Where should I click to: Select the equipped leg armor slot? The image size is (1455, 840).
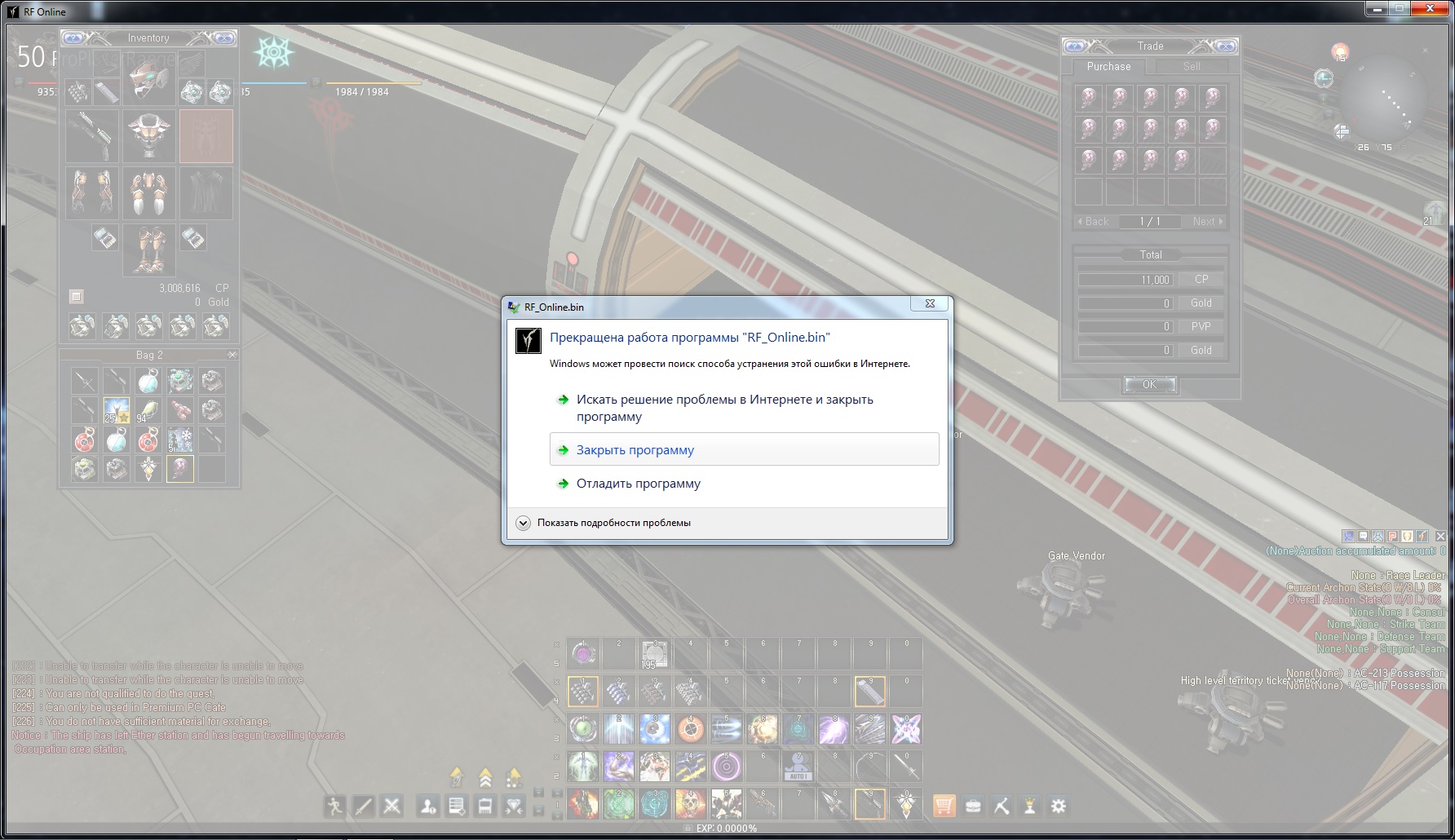coord(149,192)
